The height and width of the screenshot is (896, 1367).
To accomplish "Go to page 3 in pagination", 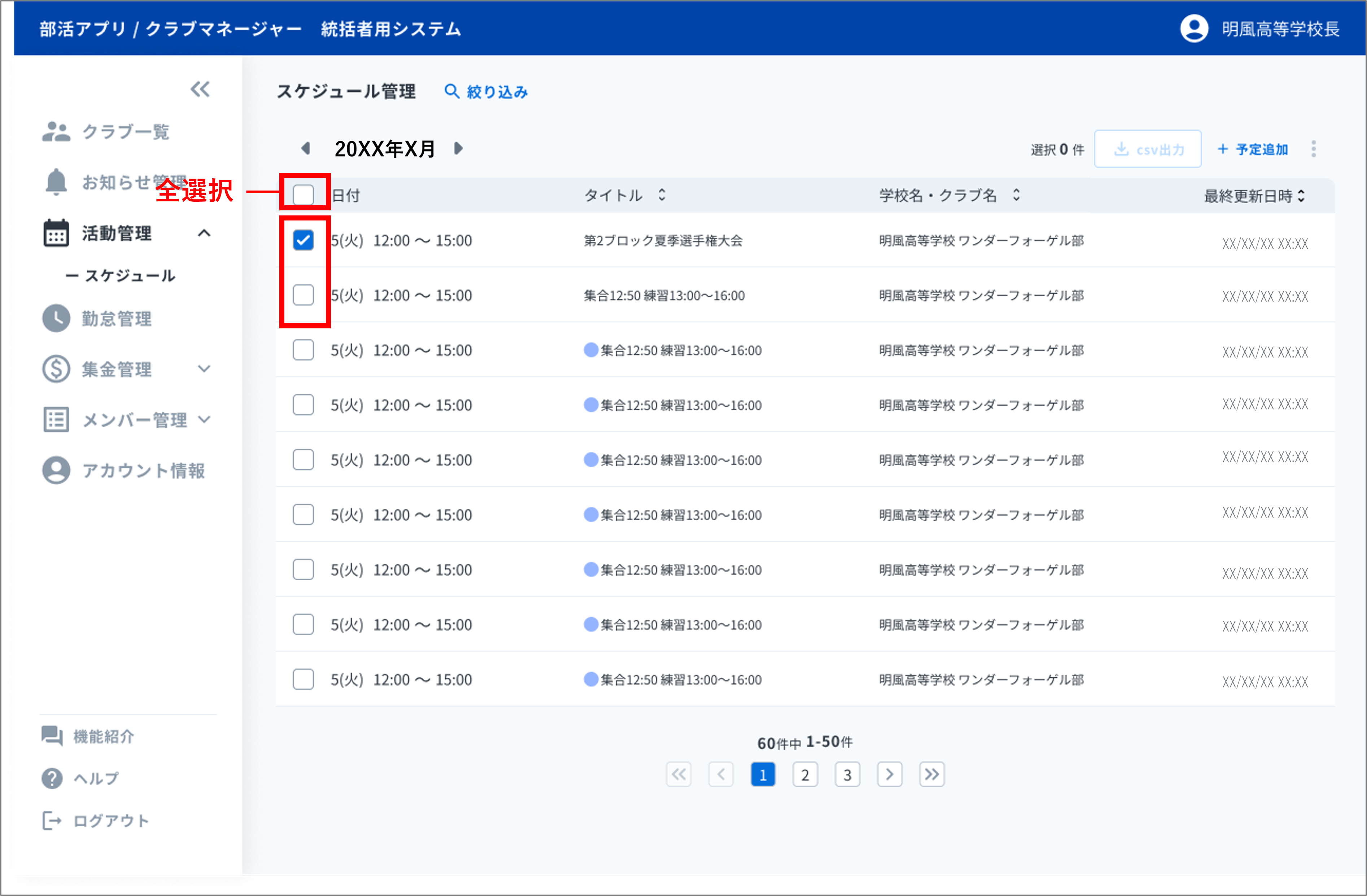I will coord(847,774).
